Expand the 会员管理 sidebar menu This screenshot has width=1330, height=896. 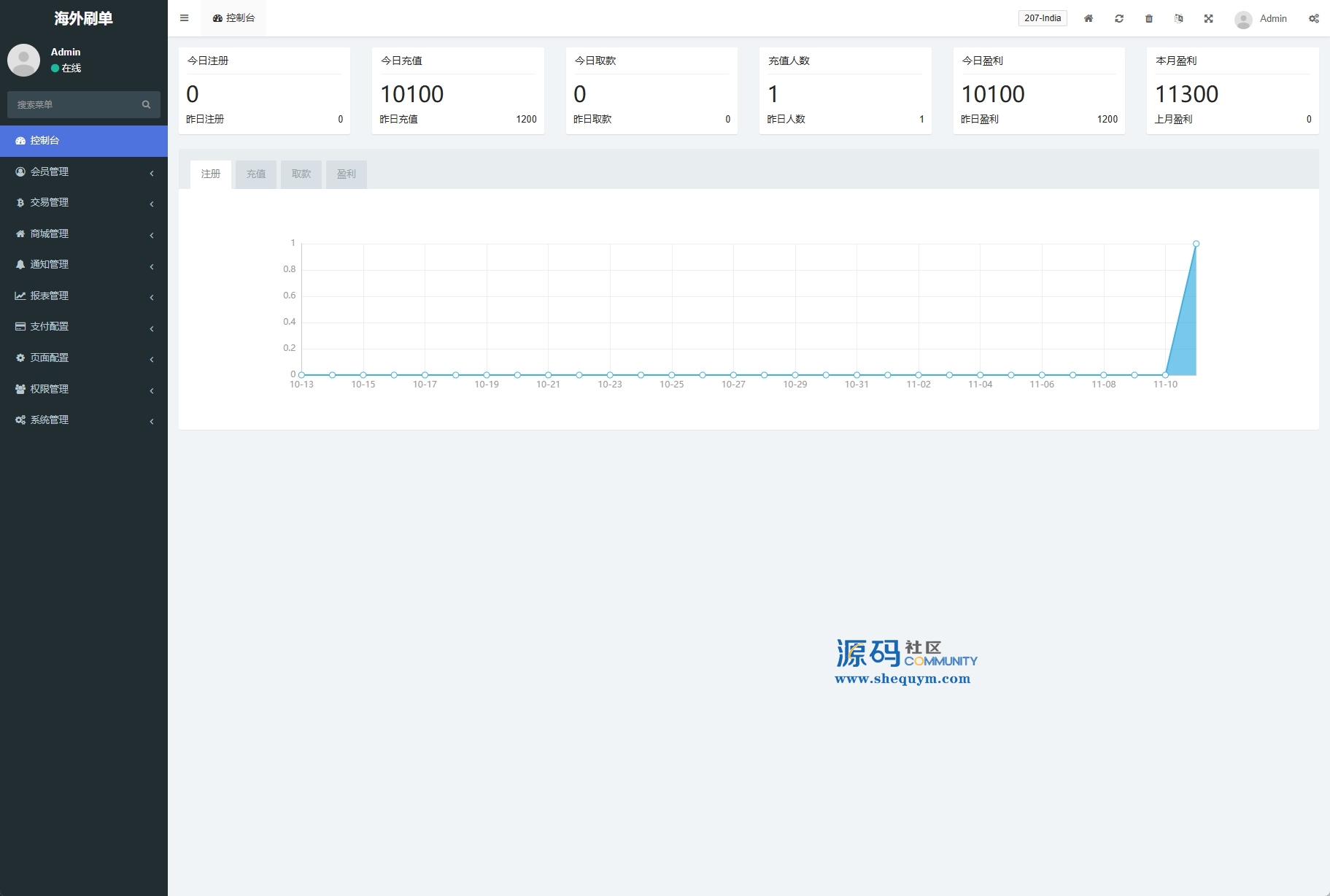83,171
